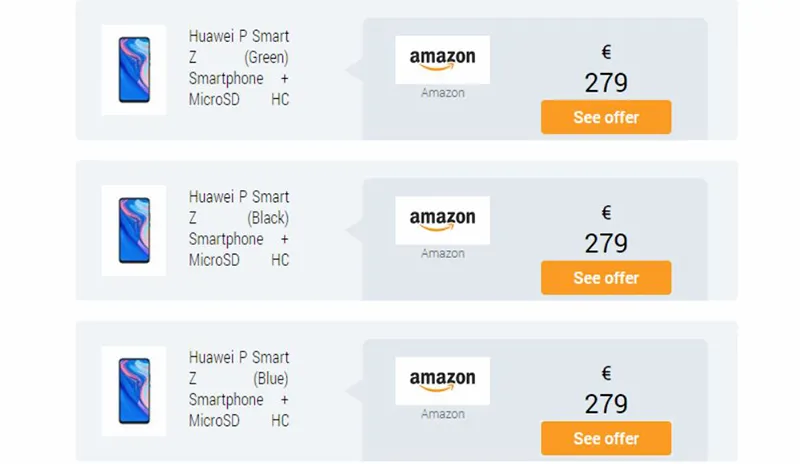Click the Amazon logo for the Blue model
This screenshot has height=464, width=800.
point(442,380)
